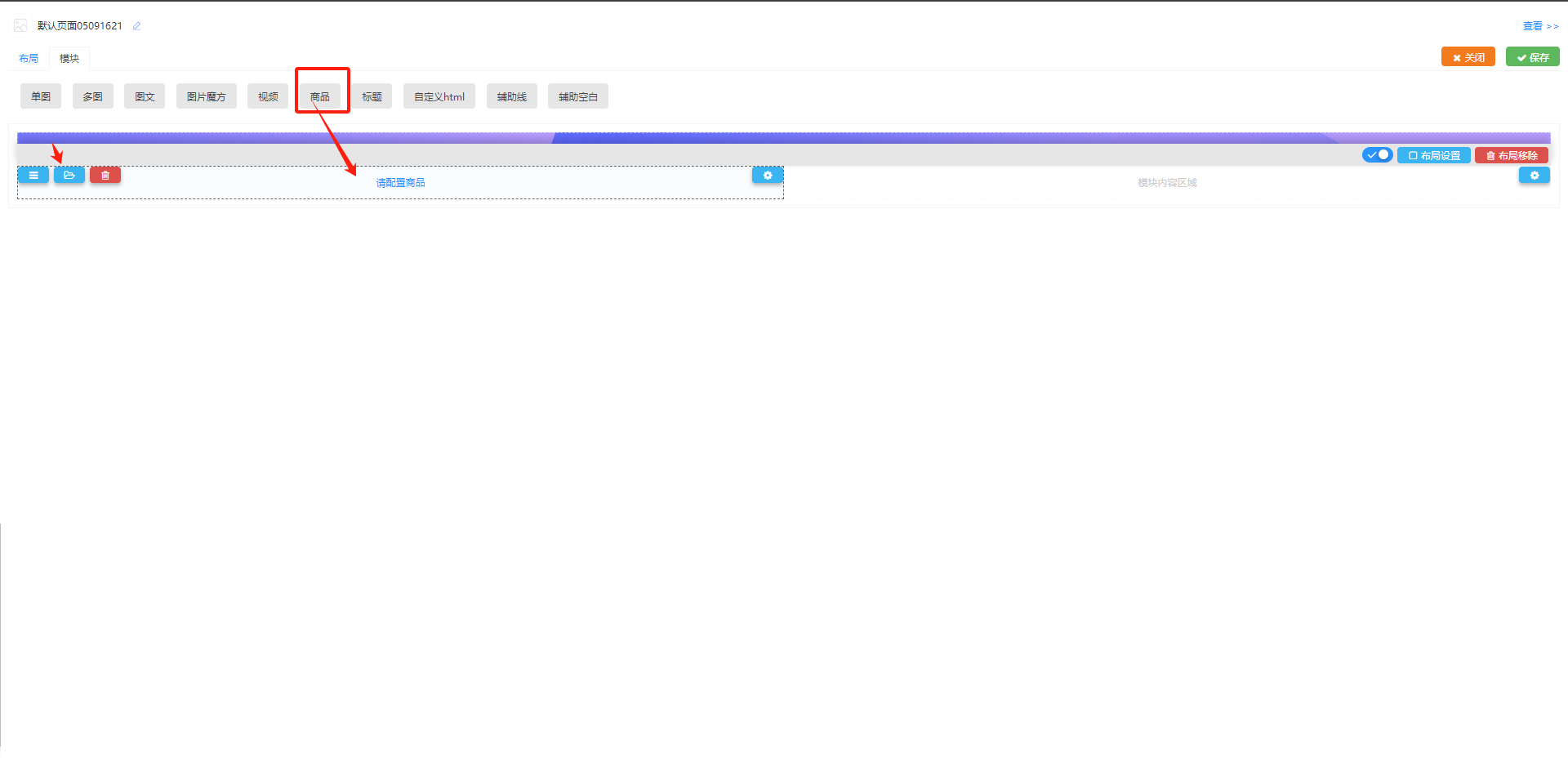The height and width of the screenshot is (780, 1568).
Task: Click the red 布局移除 button
Action: coord(1512,155)
